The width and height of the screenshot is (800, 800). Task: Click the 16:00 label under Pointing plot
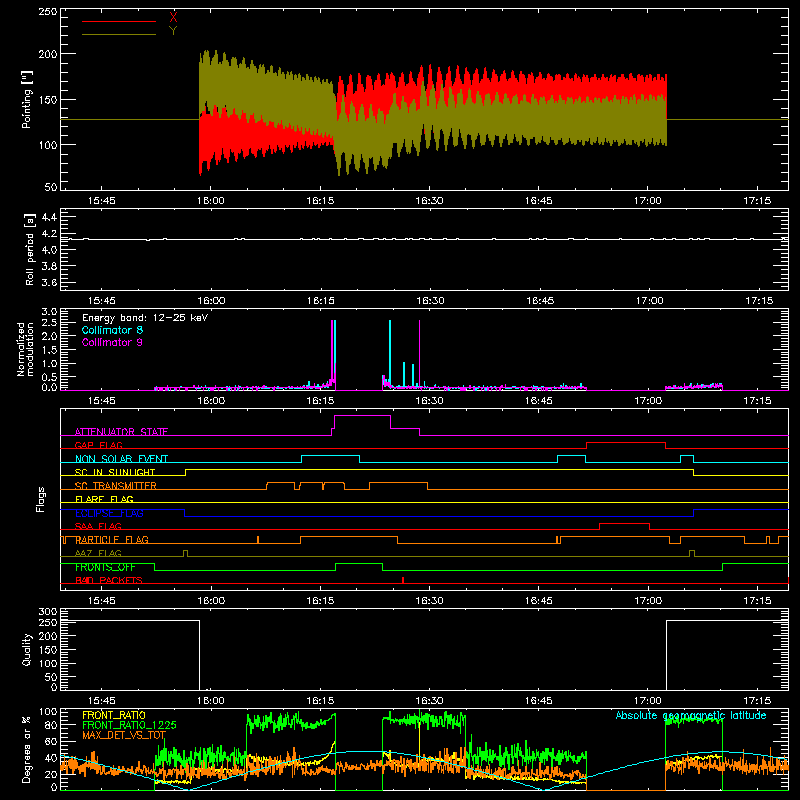pos(211,201)
